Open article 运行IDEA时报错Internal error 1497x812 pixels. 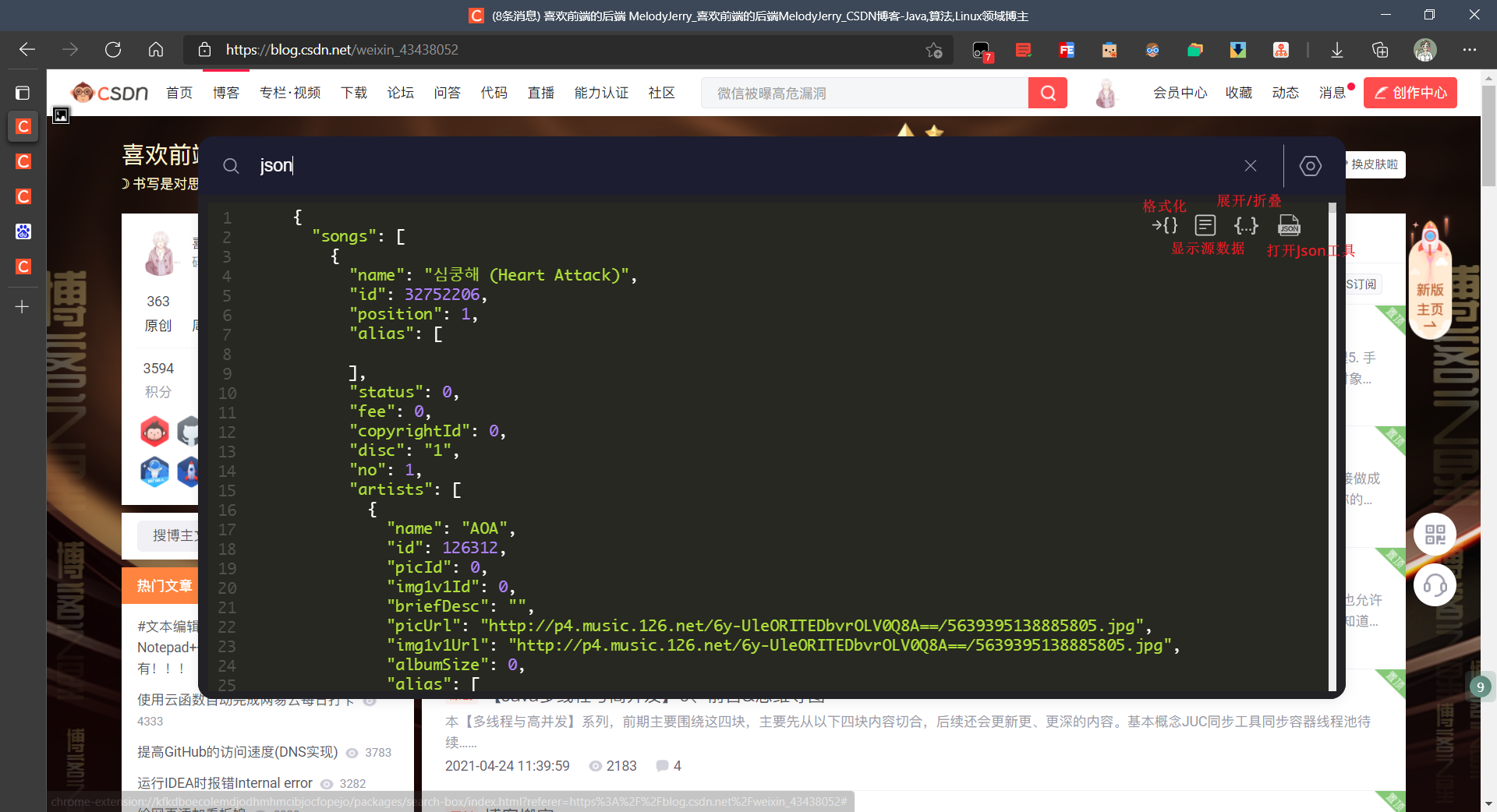[x=225, y=783]
